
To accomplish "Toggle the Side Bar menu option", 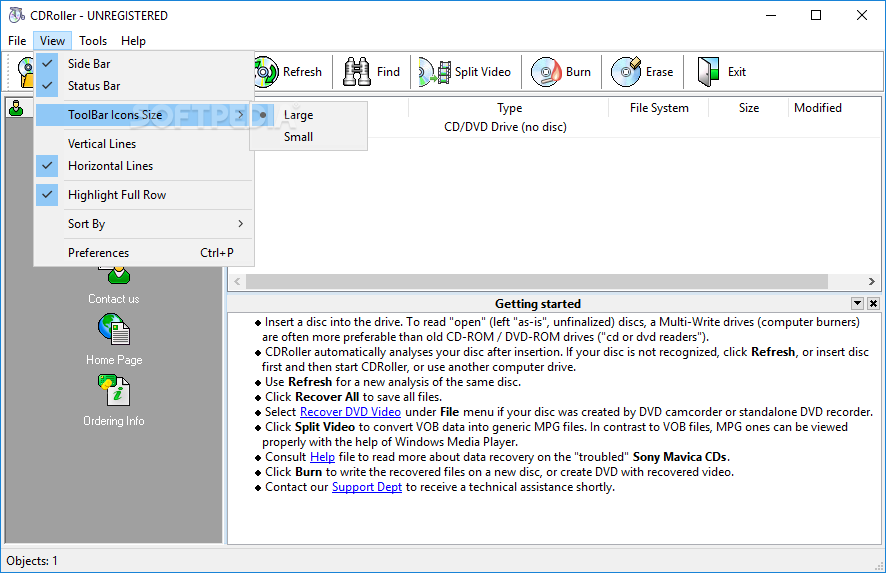I will pyautogui.click(x=144, y=64).
